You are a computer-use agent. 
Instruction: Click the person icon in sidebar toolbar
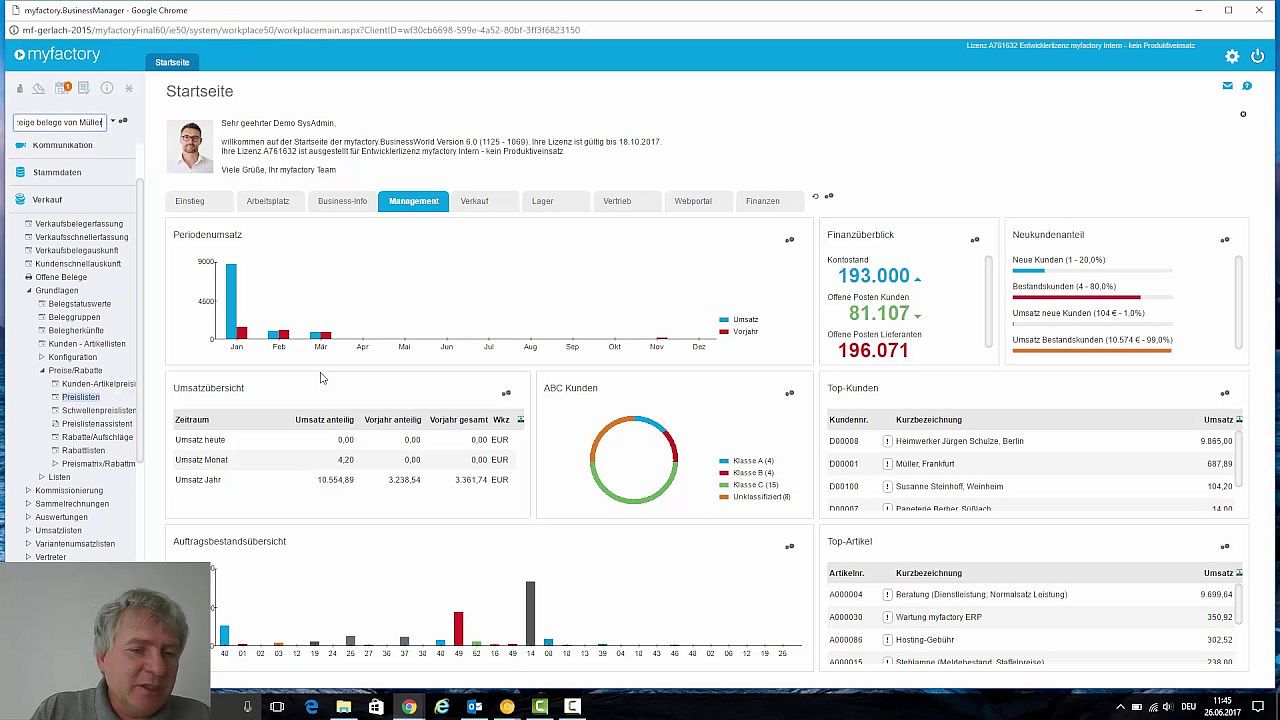coord(19,89)
